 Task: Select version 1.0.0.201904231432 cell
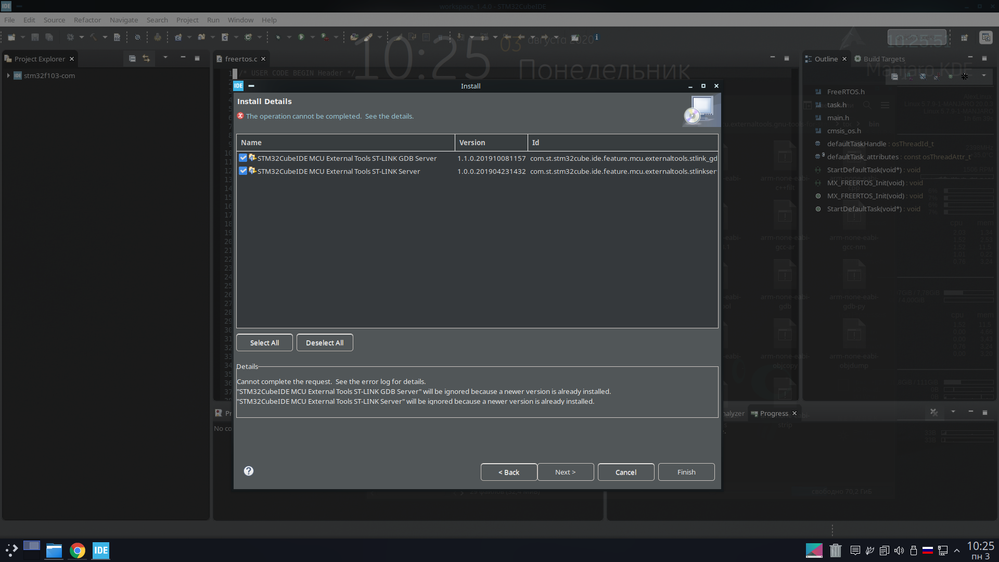(x=491, y=171)
